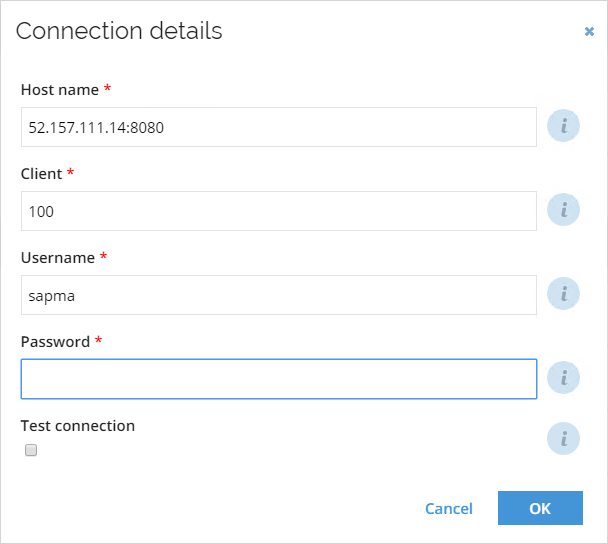
Task: Select the Username field with sapma
Action: click(x=279, y=295)
